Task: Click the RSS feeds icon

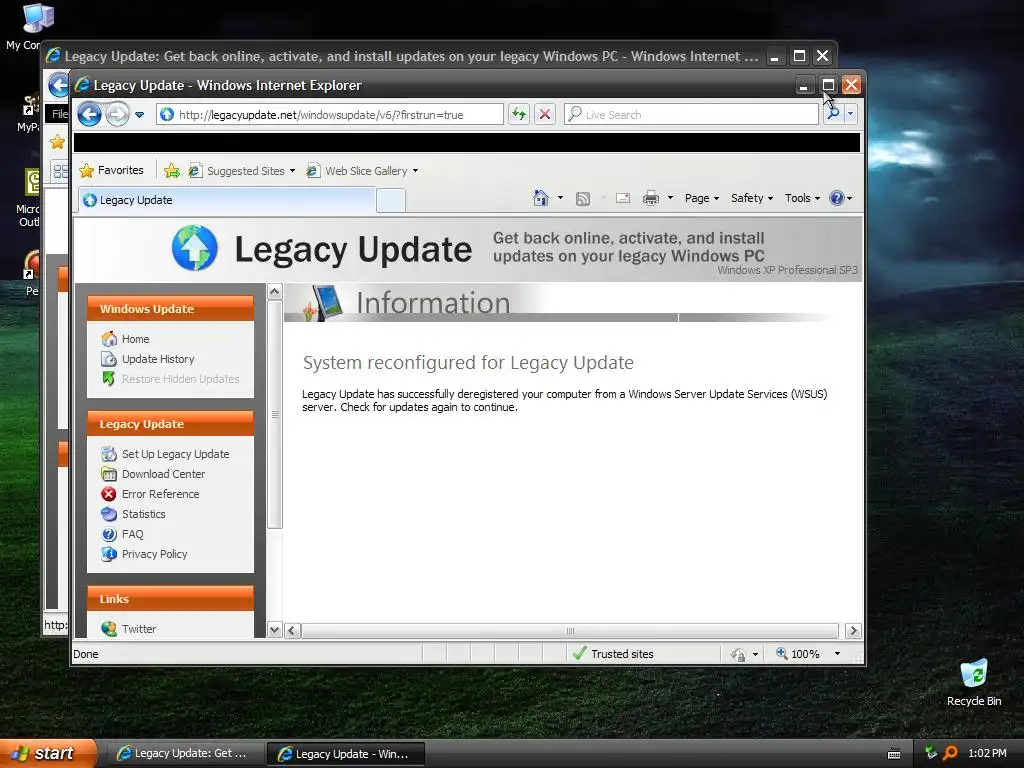Action: click(583, 199)
